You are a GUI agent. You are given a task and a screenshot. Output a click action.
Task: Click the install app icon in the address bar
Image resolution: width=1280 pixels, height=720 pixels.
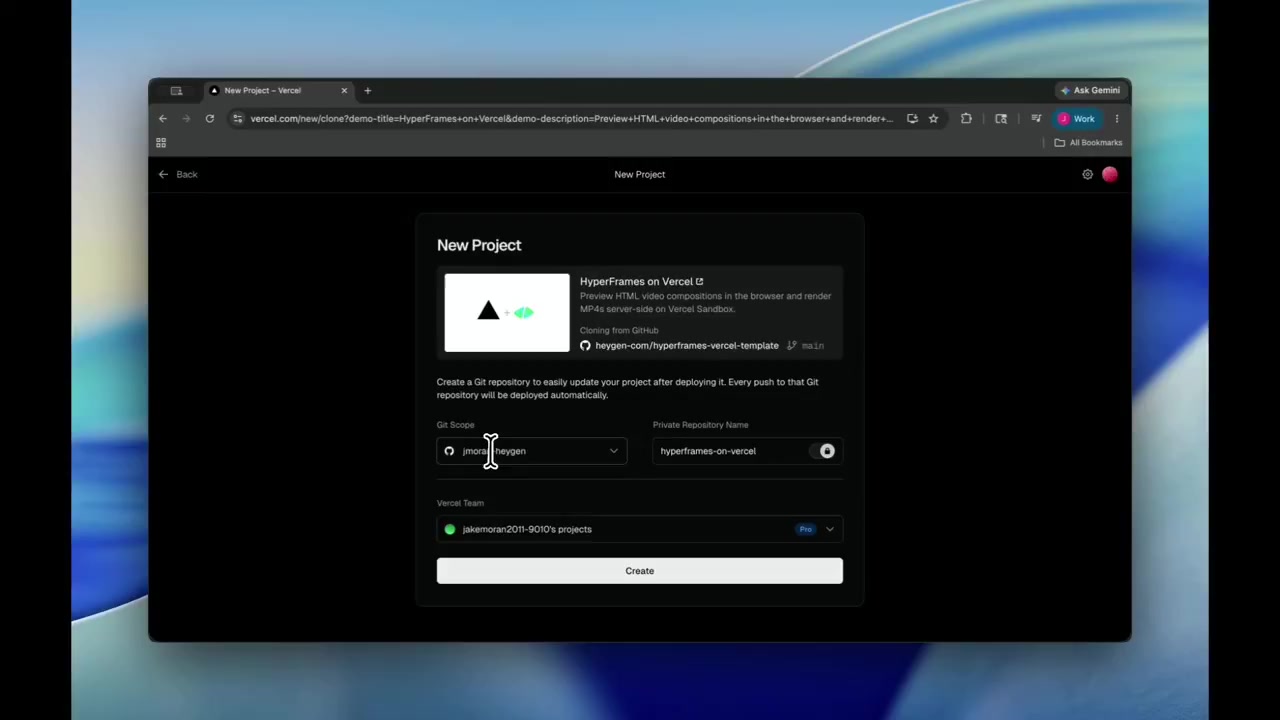pos(912,118)
